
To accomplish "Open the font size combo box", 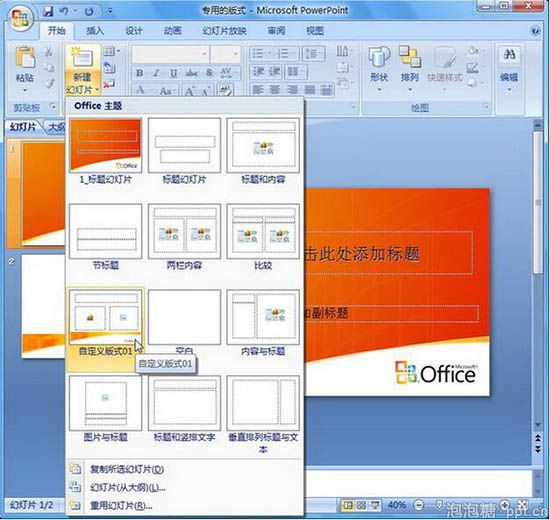I will pos(226,54).
